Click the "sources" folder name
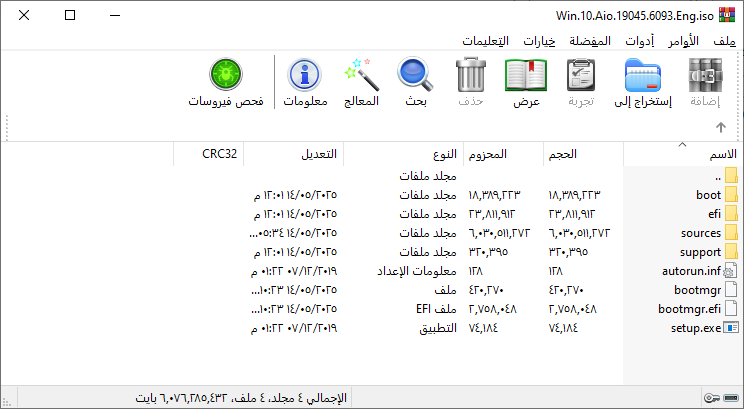 coord(701,233)
